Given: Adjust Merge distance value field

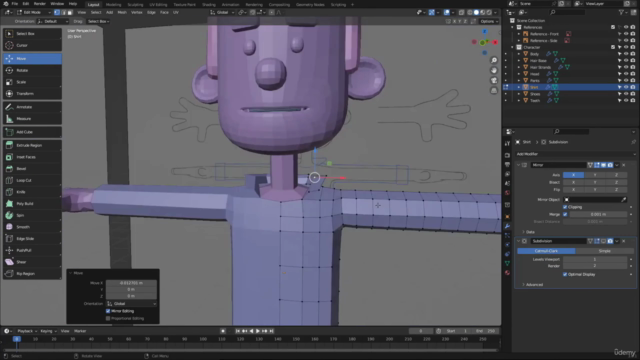Looking at the screenshot, I should coord(598,214).
